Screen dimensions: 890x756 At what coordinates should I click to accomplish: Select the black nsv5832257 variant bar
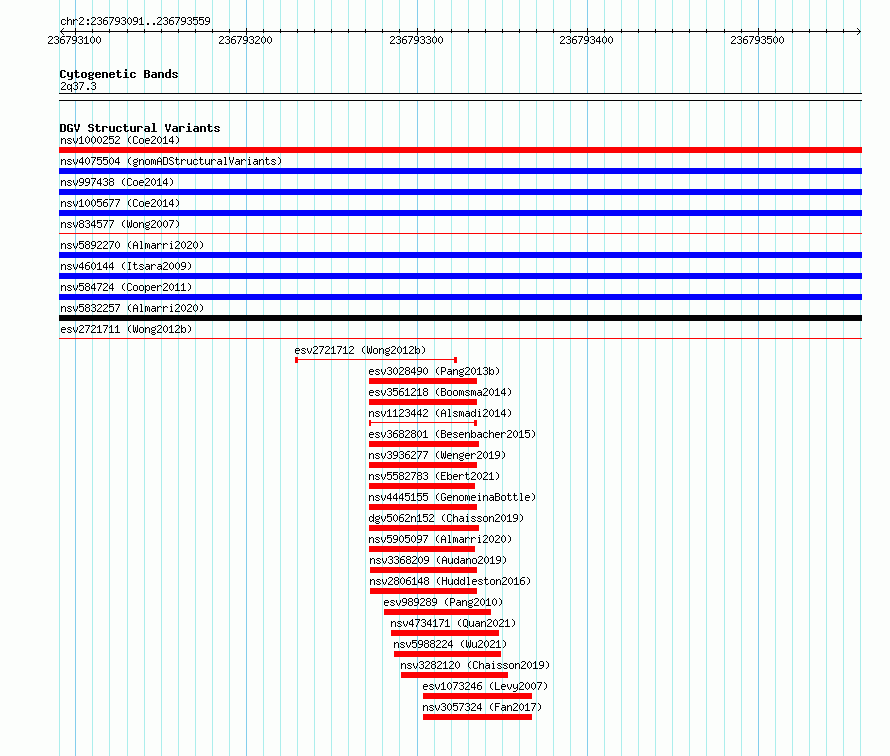click(460, 318)
